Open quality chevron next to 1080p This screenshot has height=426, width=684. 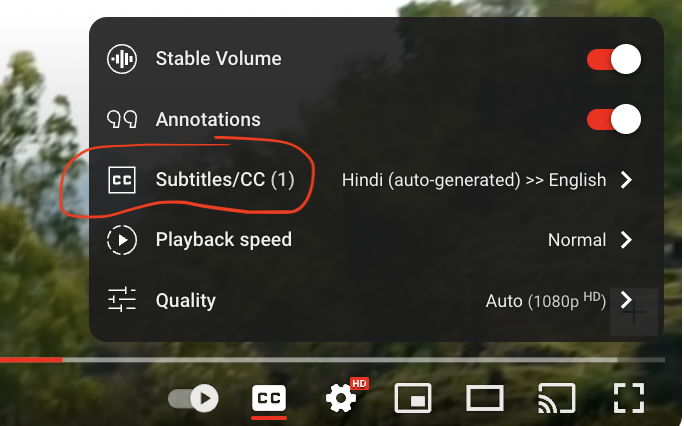pyautogui.click(x=626, y=300)
